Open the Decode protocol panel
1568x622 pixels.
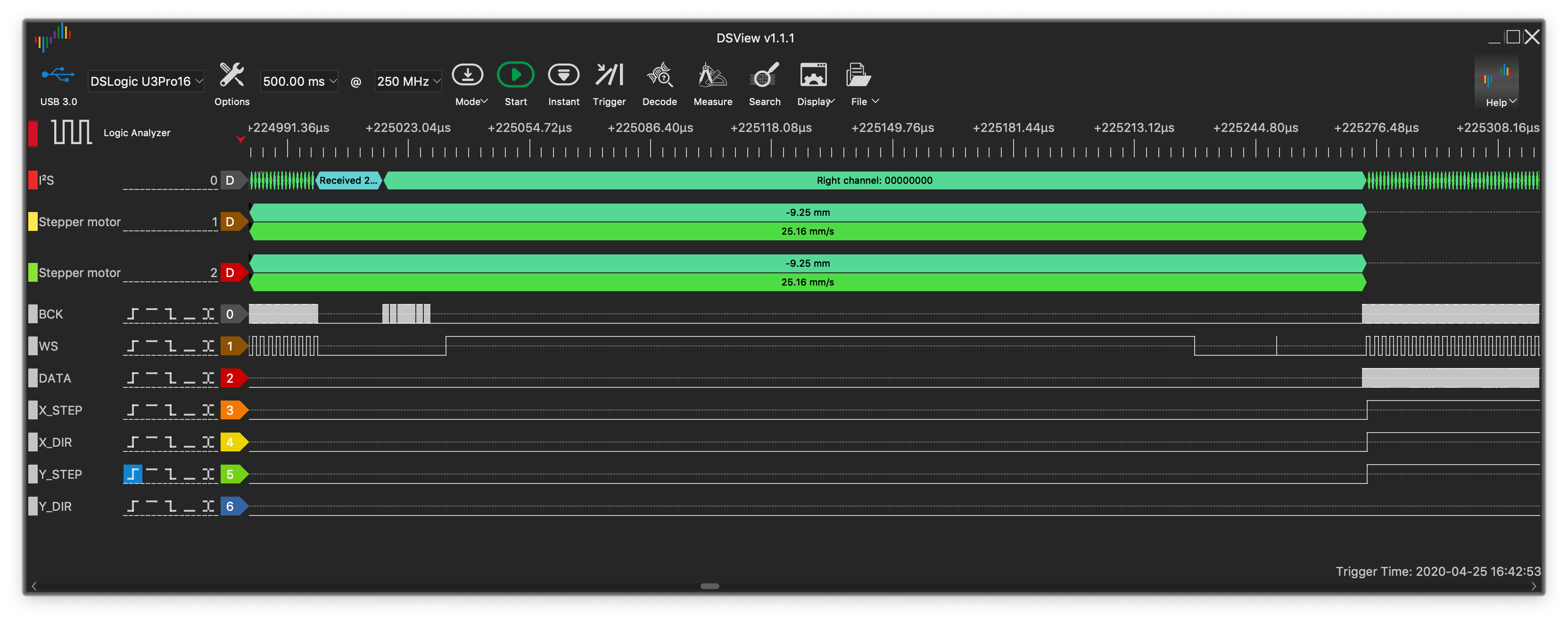click(659, 75)
